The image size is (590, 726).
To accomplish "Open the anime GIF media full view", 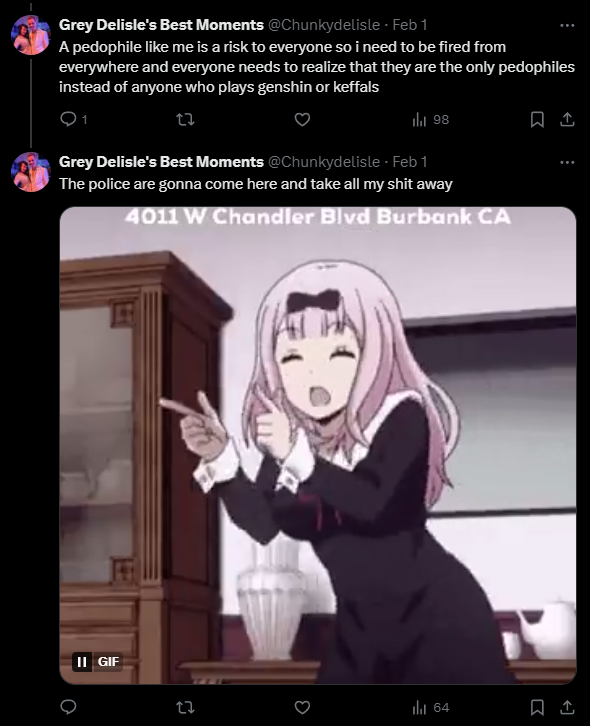I will (318, 445).
